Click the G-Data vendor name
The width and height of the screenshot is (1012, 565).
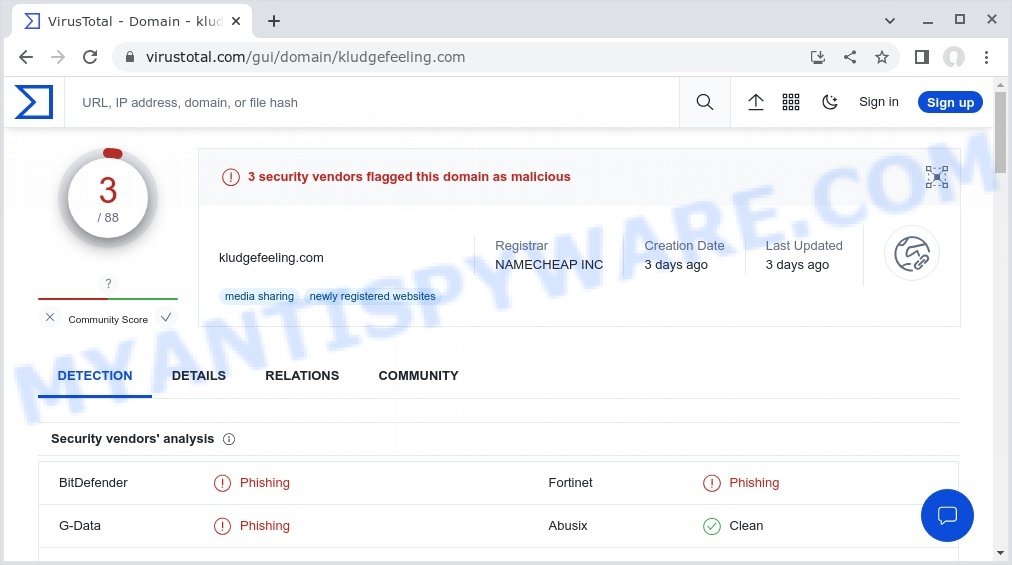point(79,526)
